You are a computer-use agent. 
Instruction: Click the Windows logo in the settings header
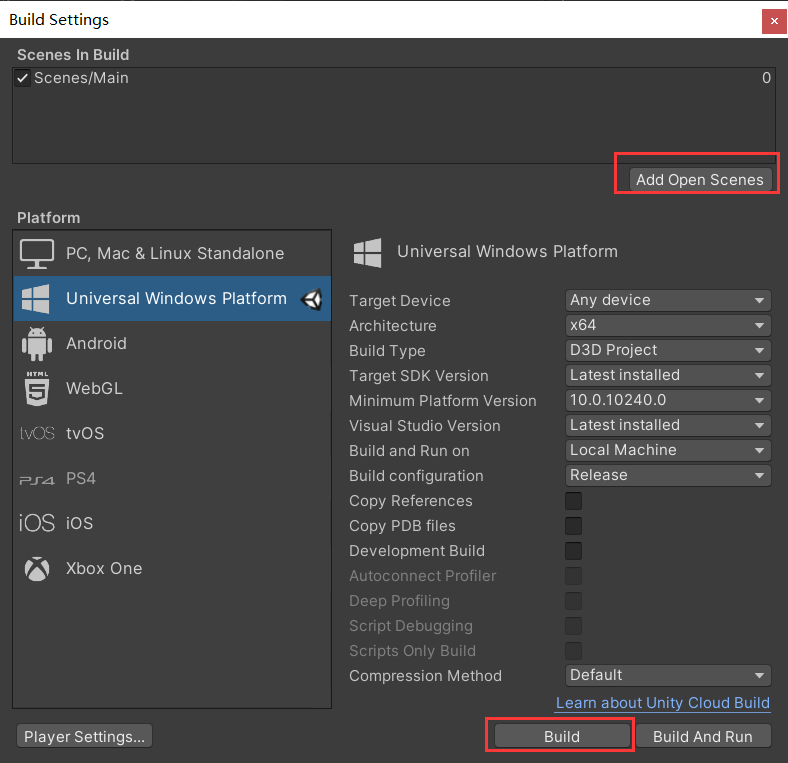[367, 253]
